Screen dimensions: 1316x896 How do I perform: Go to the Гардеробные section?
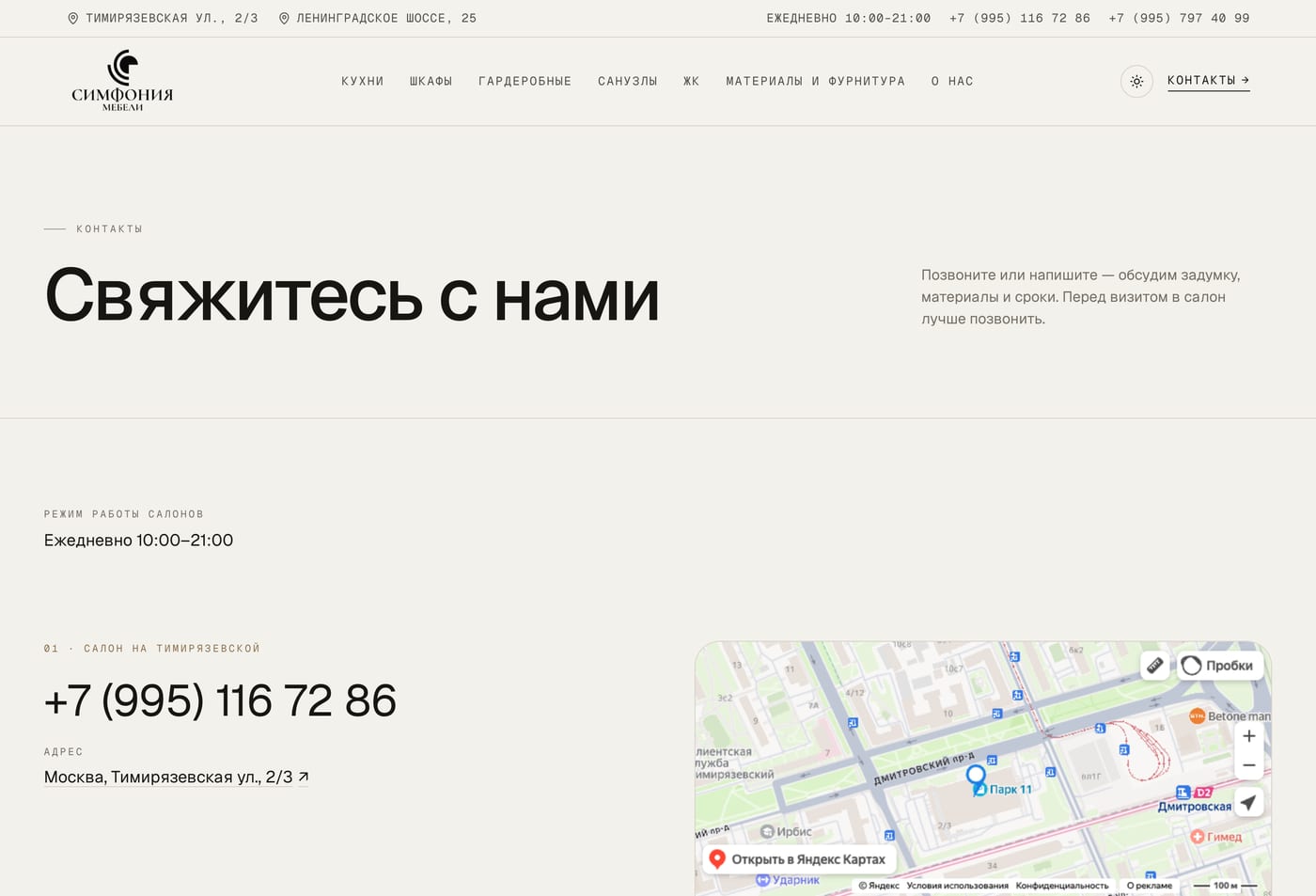click(525, 82)
